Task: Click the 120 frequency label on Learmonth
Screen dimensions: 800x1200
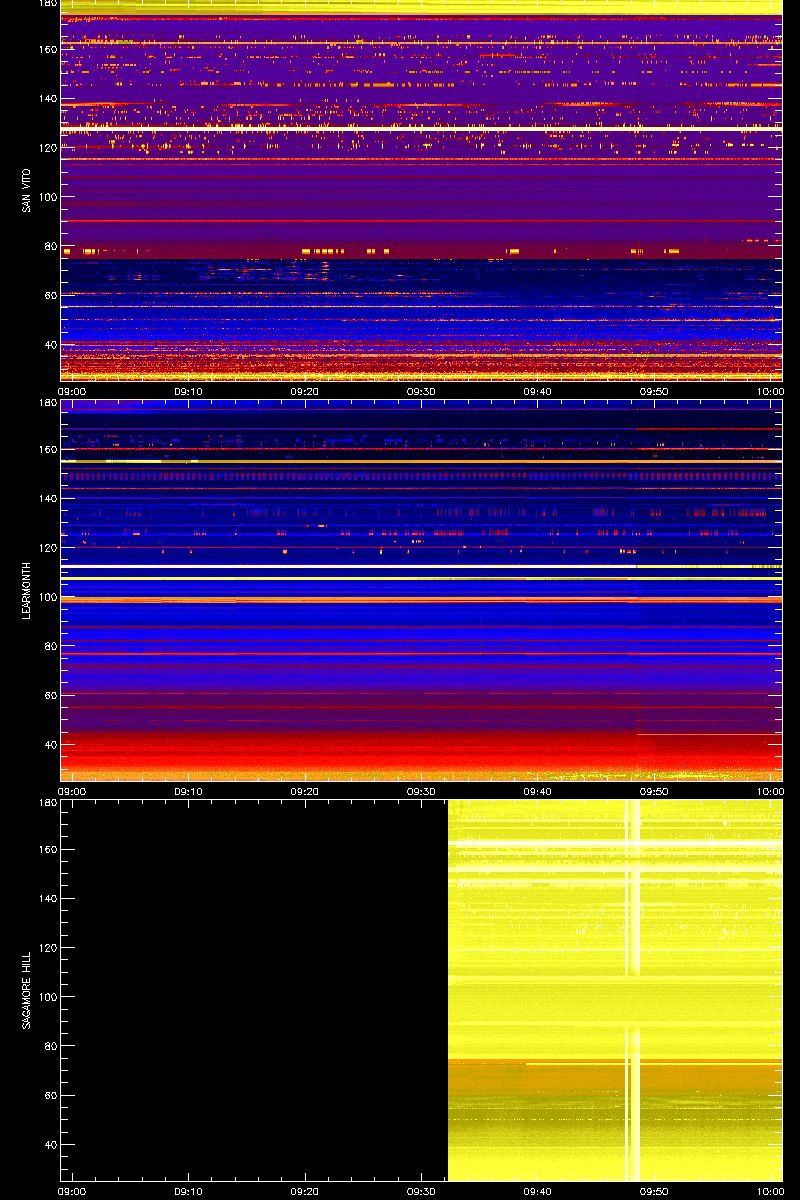Action: (x=47, y=547)
